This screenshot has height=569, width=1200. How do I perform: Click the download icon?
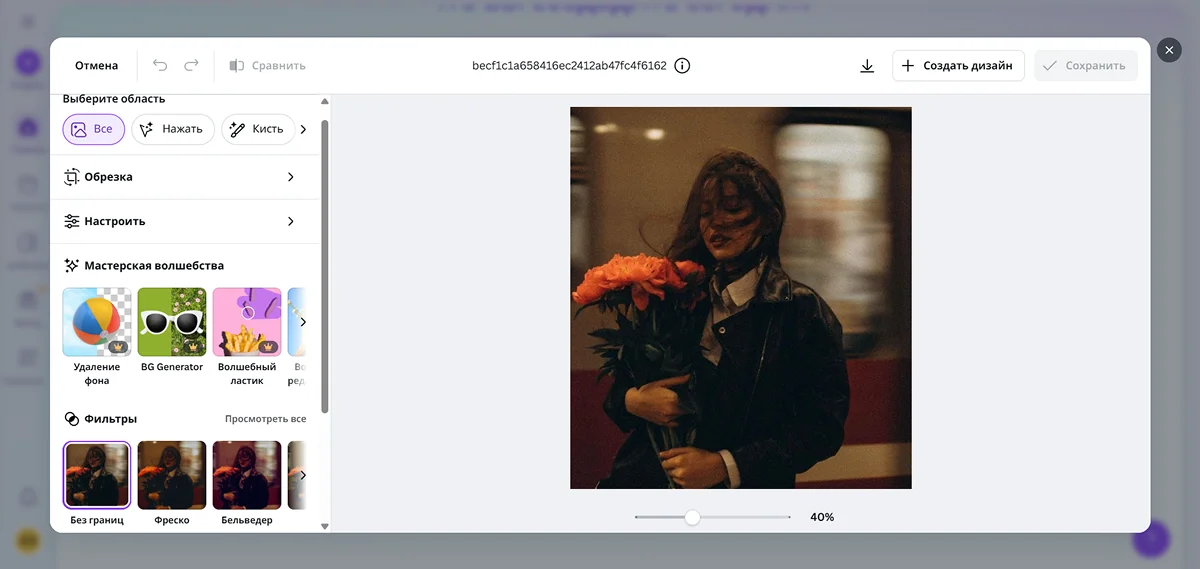click(867, 66)
